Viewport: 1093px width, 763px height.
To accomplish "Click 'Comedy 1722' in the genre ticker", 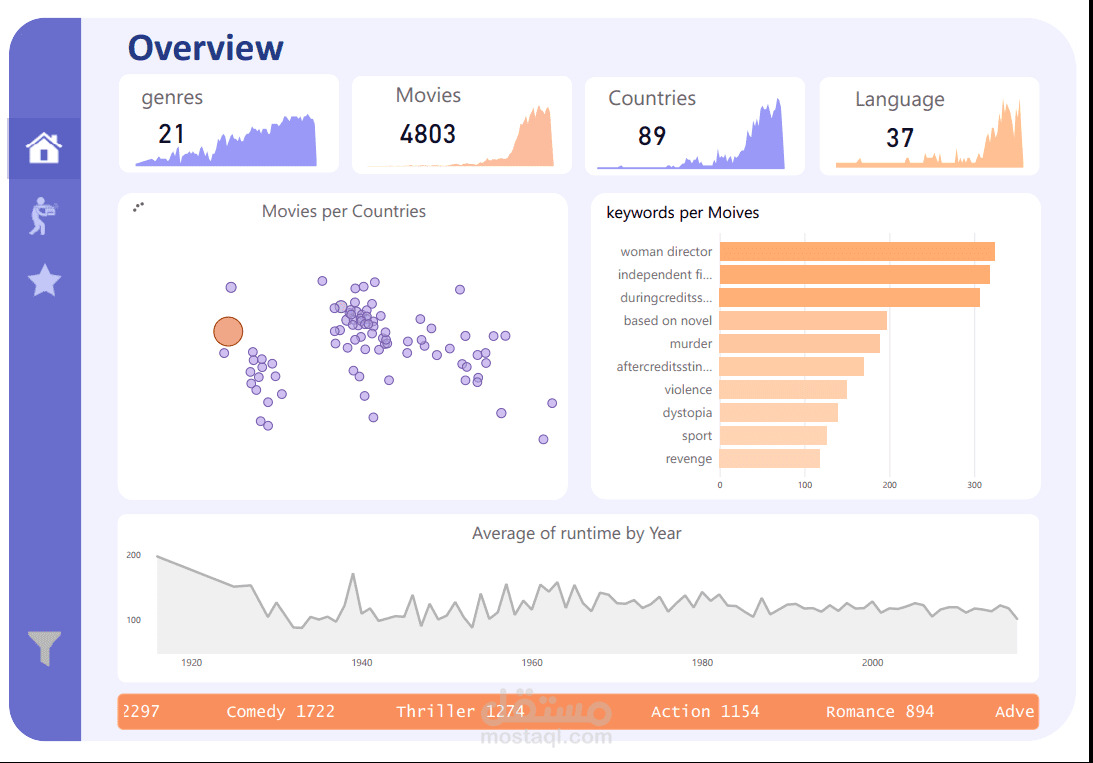I will (281, 711).
